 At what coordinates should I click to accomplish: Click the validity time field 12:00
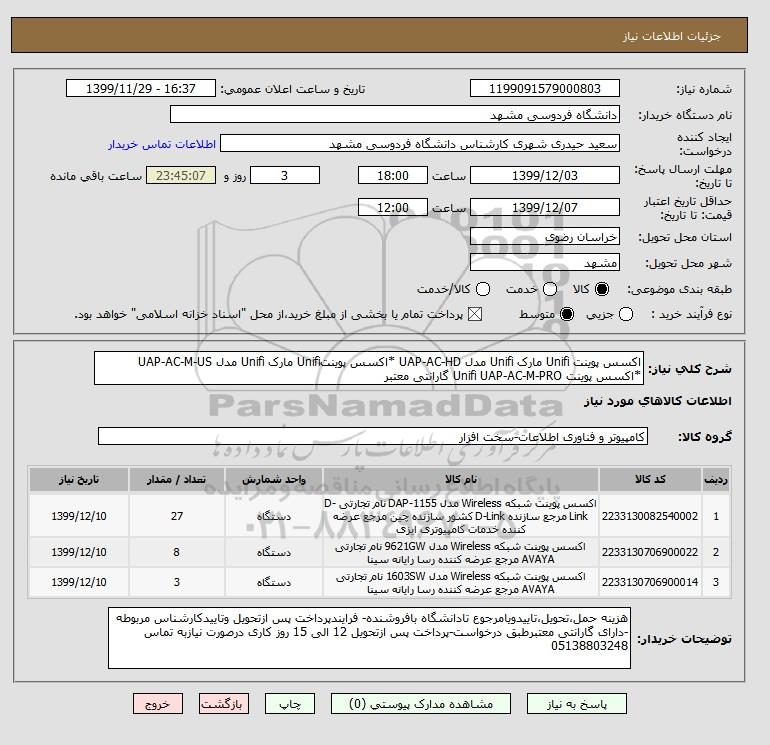(x=393, y=207)
